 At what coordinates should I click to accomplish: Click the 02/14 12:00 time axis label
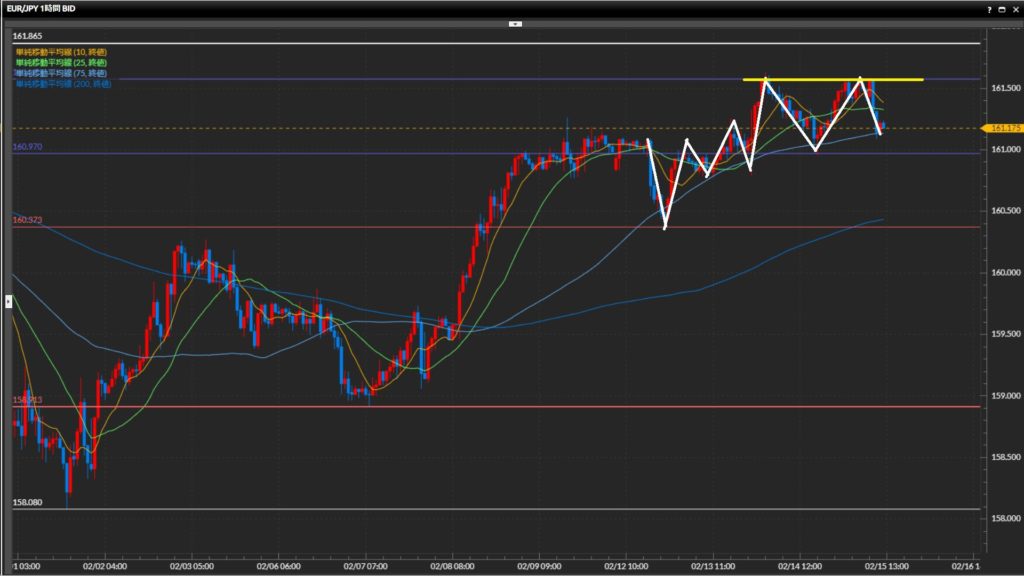tap(798, 564)
